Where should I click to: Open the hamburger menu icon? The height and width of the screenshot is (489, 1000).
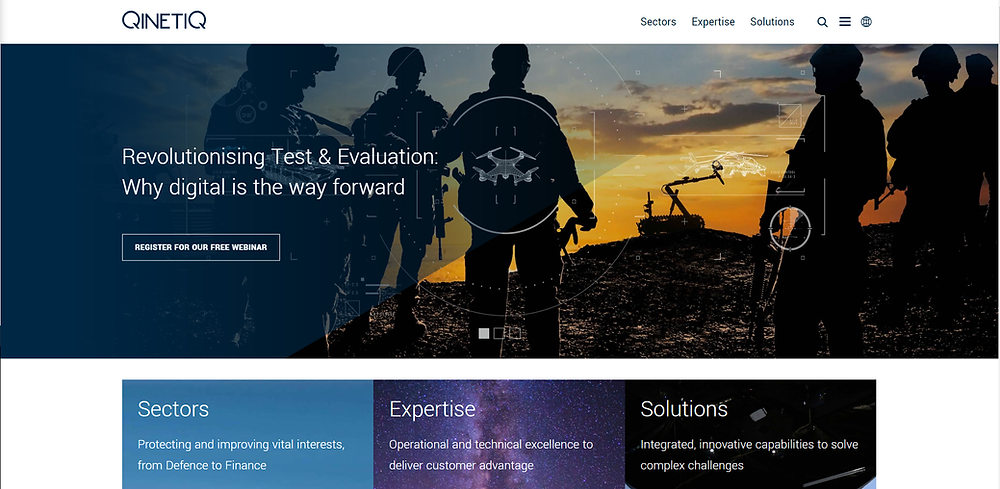845,22
